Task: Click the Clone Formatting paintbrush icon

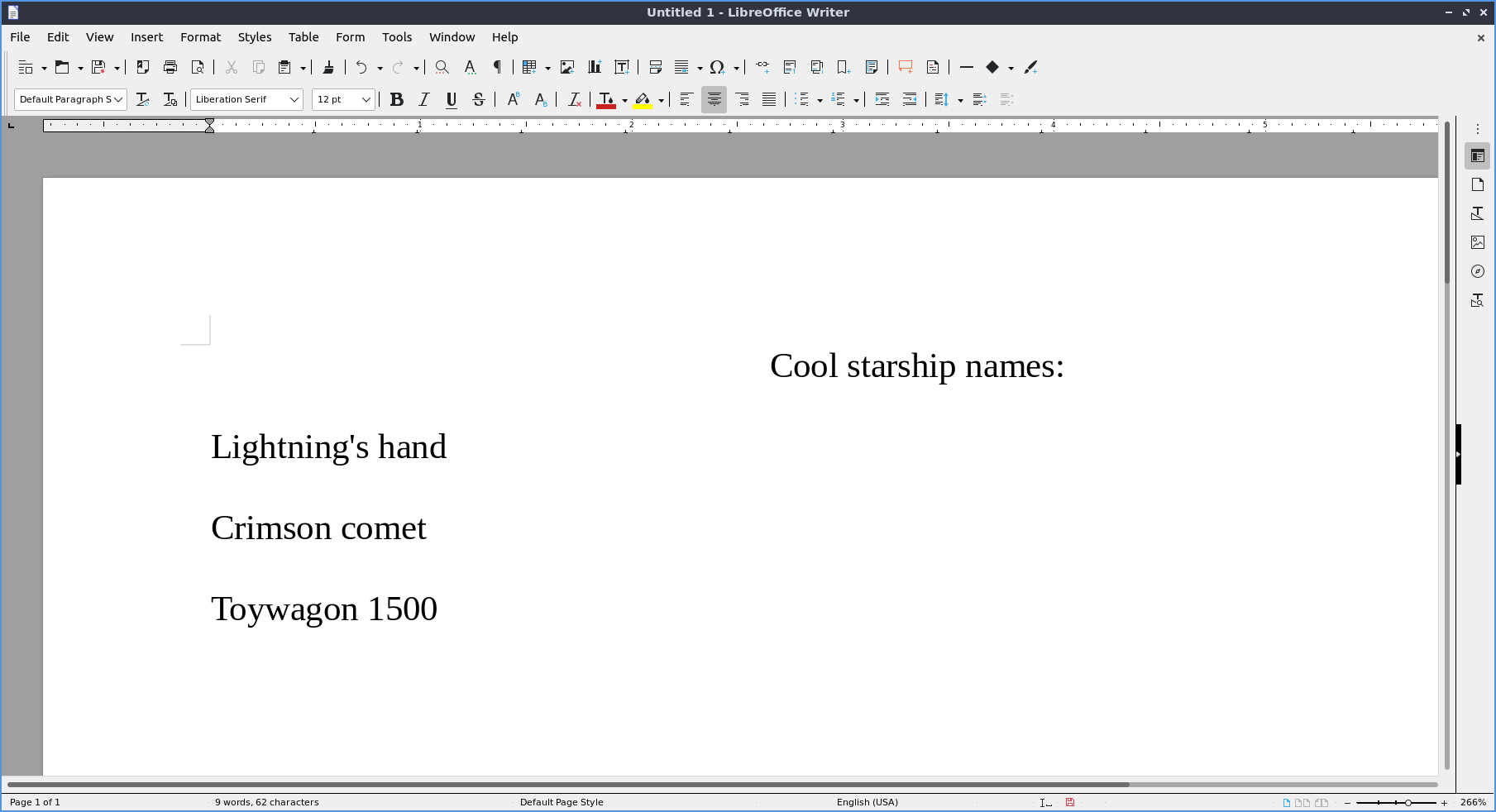Action: (328, 67)
